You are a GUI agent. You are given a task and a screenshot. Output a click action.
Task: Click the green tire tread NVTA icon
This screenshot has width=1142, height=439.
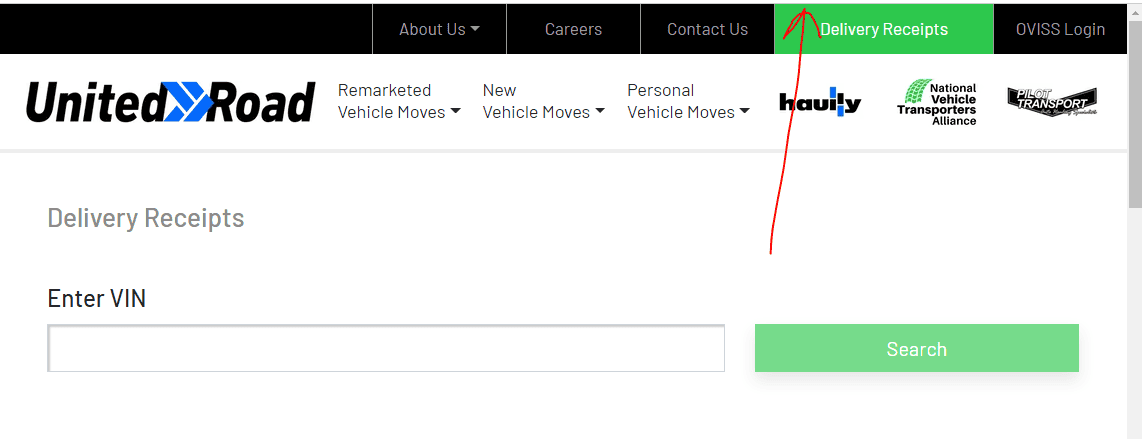[915, 93]
